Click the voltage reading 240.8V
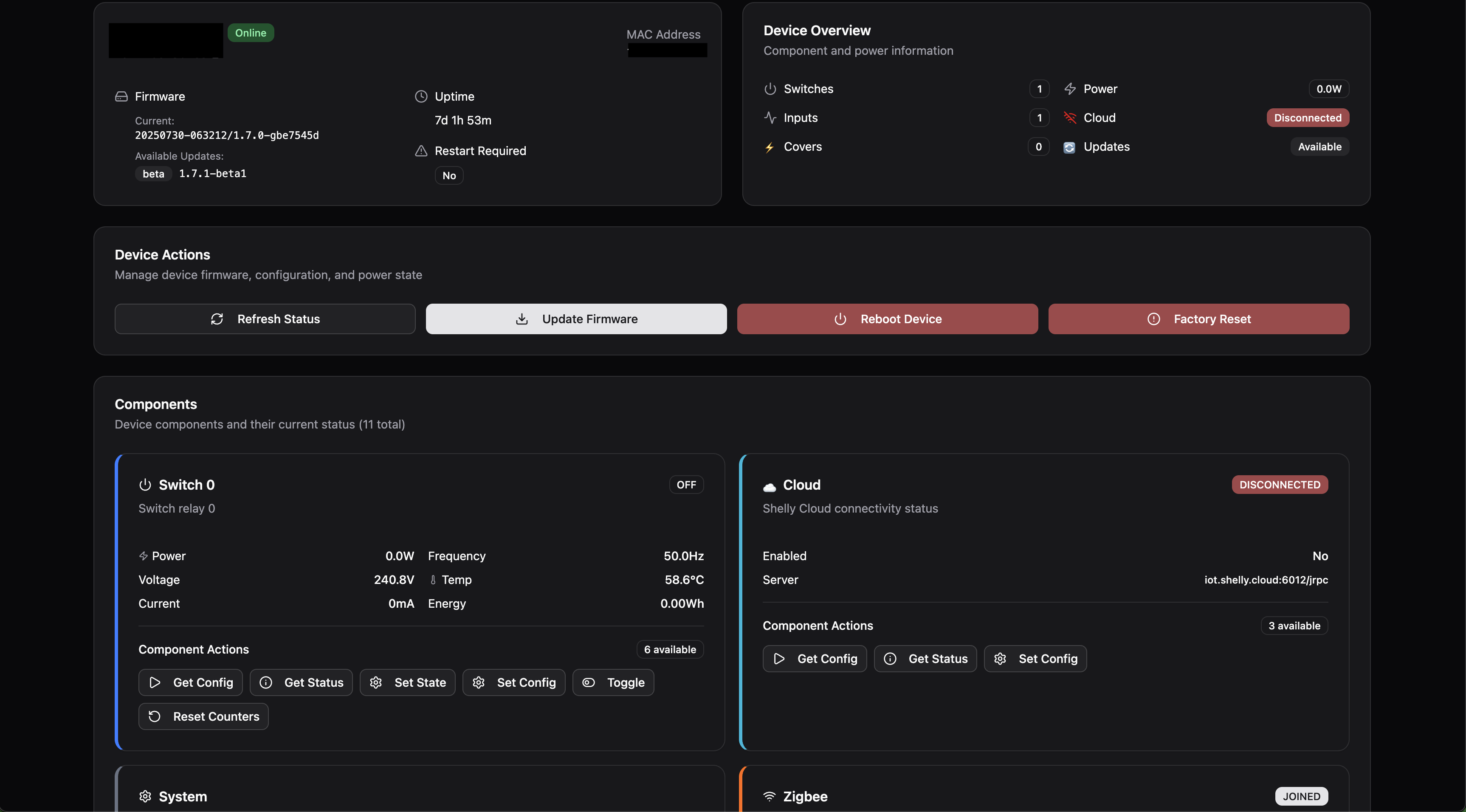The height and width of the screenshot is (812, 1466). [394, 580]
